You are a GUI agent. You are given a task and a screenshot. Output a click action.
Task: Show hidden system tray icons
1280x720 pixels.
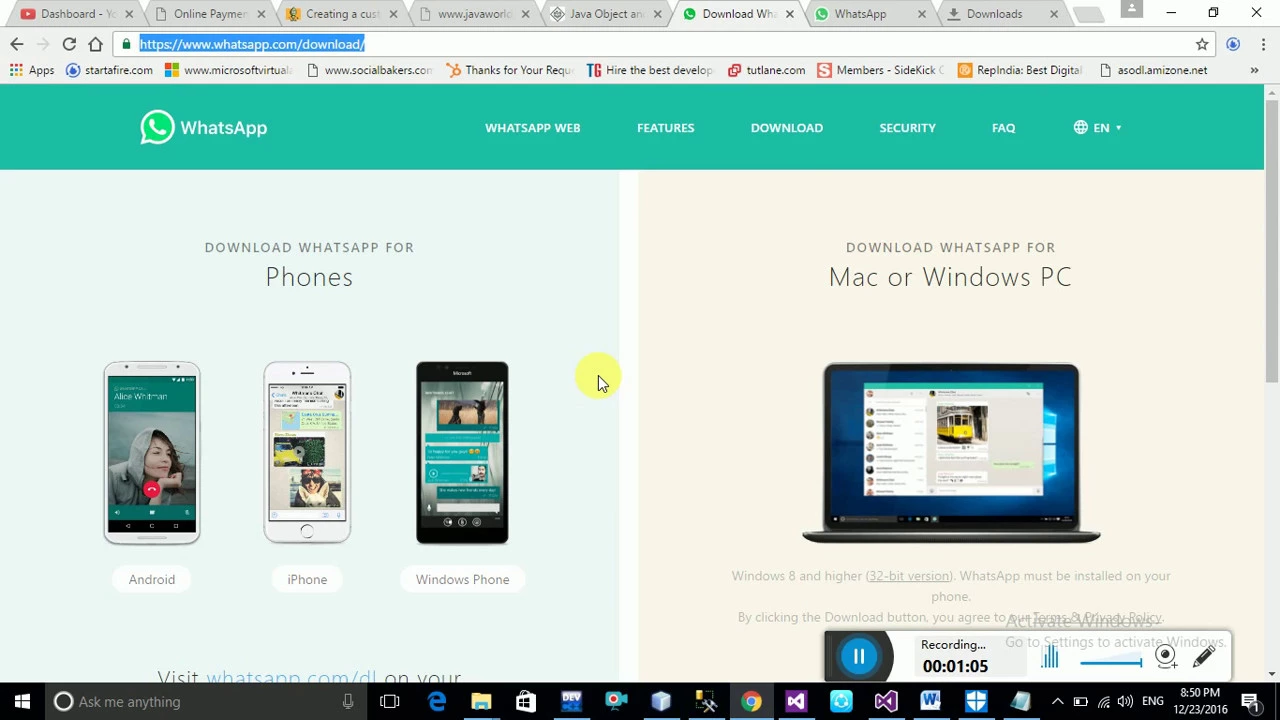(x=1057, y=702)
